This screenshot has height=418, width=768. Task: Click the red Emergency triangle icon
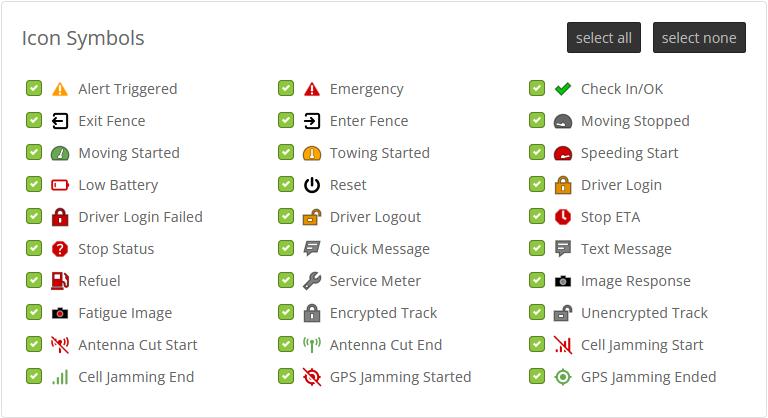pyautogui.click(x=312, y=89)
